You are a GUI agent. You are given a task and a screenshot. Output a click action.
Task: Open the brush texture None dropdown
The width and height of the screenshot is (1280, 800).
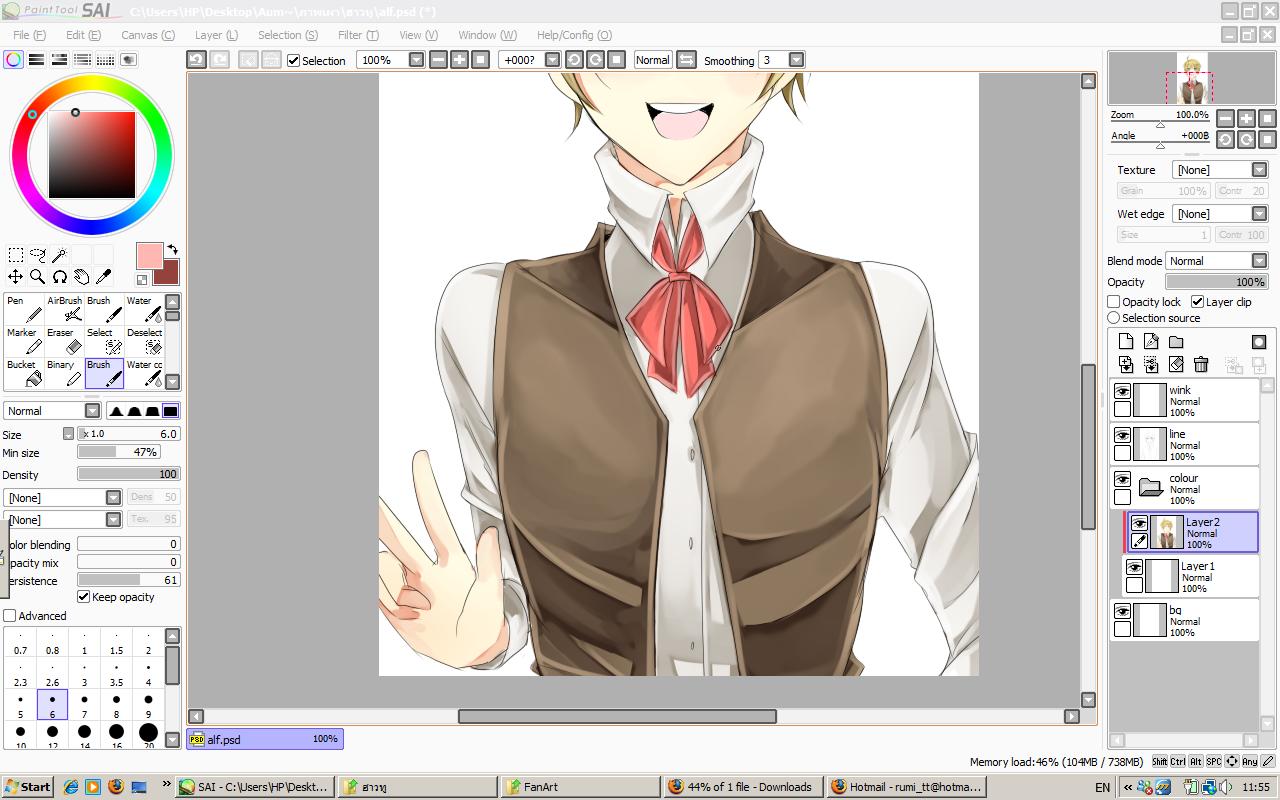point(114,519)
